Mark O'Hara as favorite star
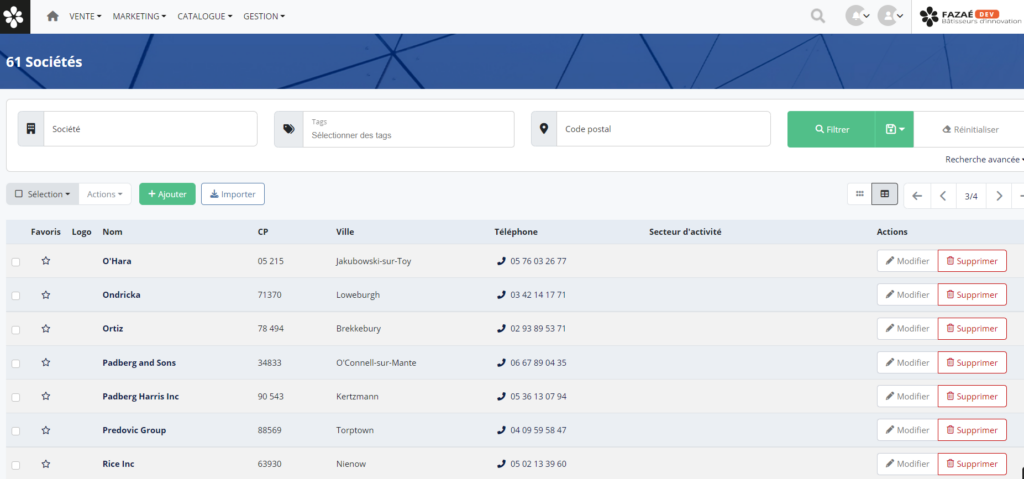Screen dimensions: 1024x479 [46, 261]
